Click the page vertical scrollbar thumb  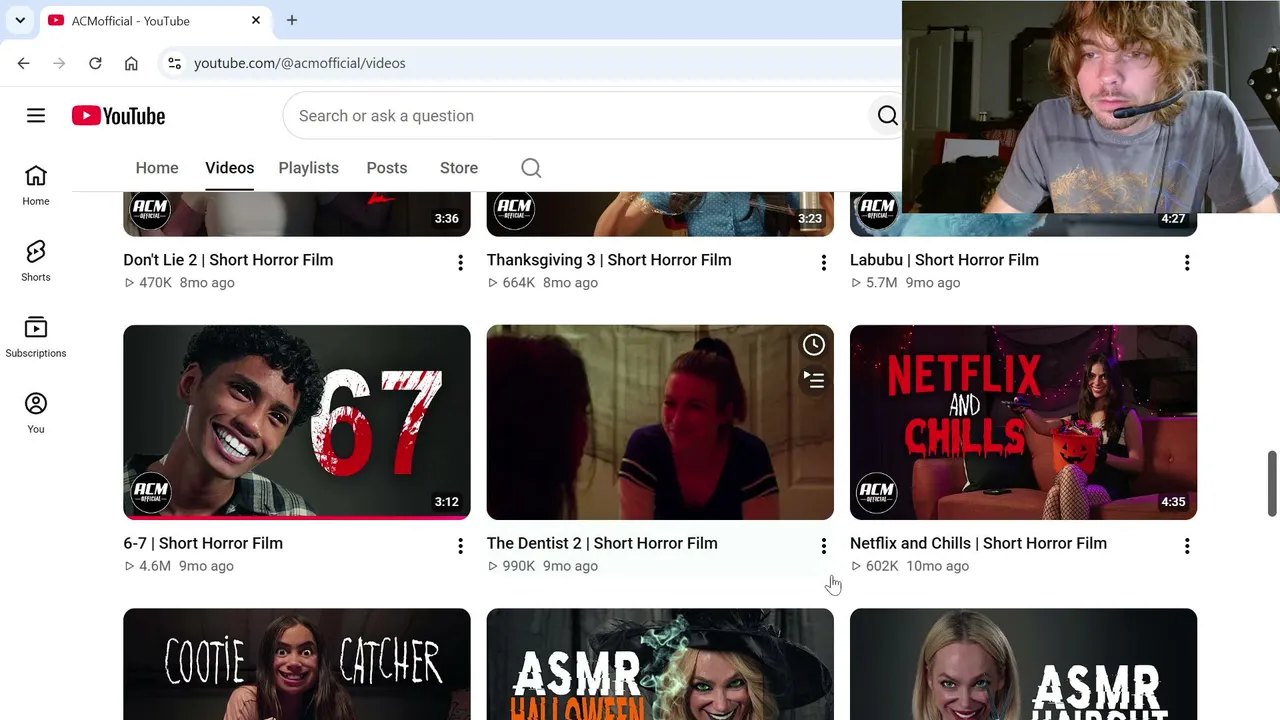[x=1272, y=483]
